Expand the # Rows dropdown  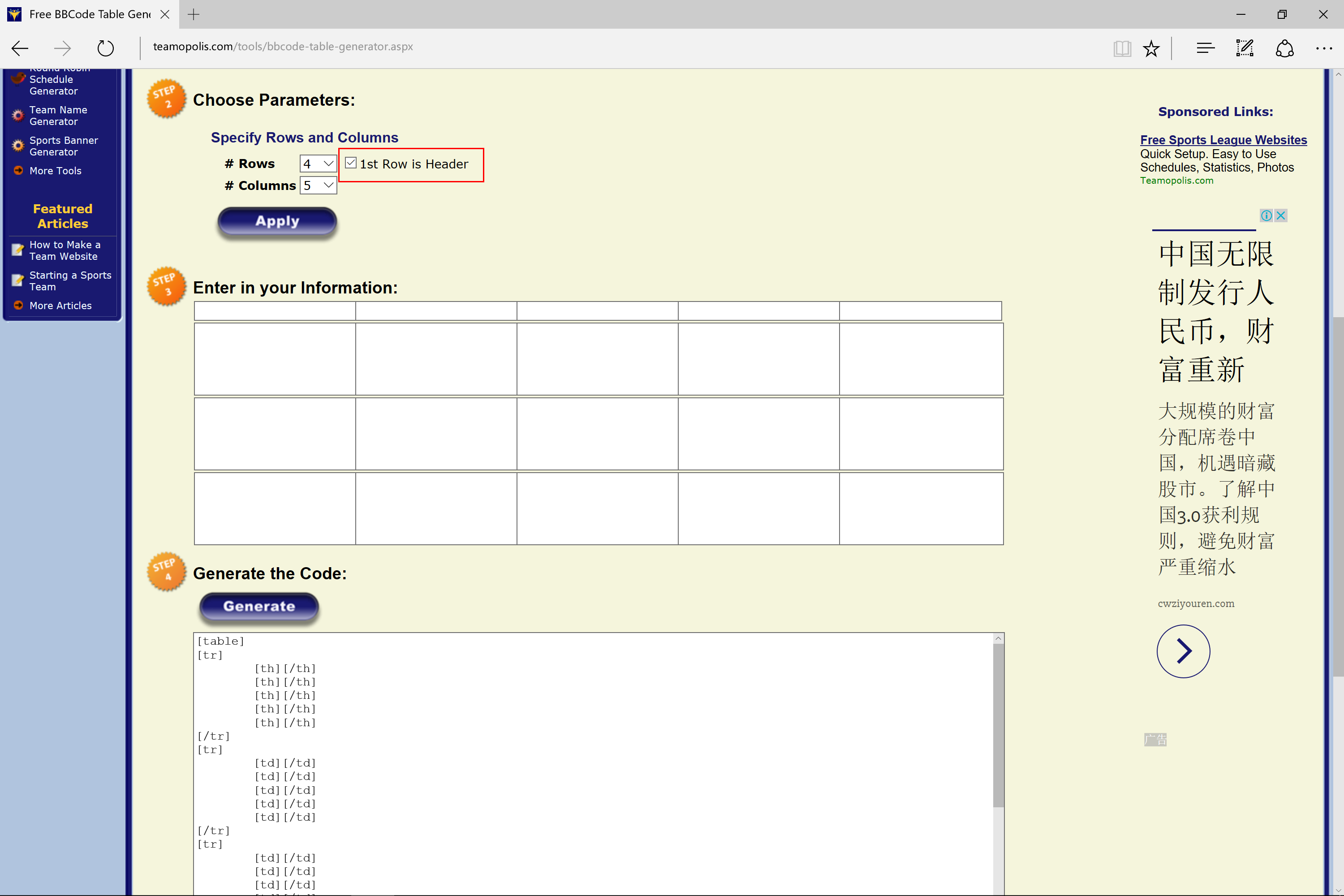pos(318,164)
